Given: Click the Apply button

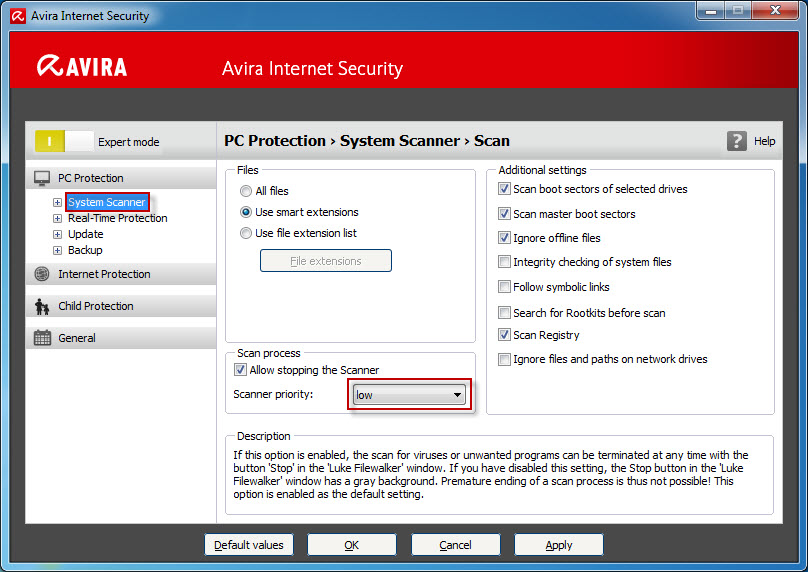Looking at the screenshot, I should point(559,545).
